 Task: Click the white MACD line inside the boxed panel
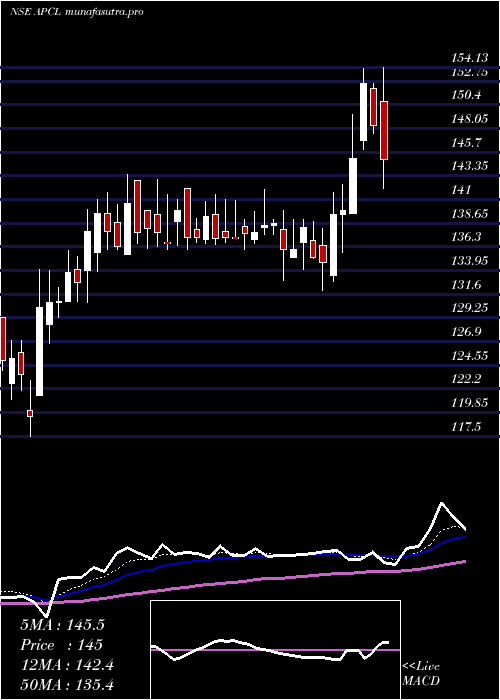coord(270,650)
